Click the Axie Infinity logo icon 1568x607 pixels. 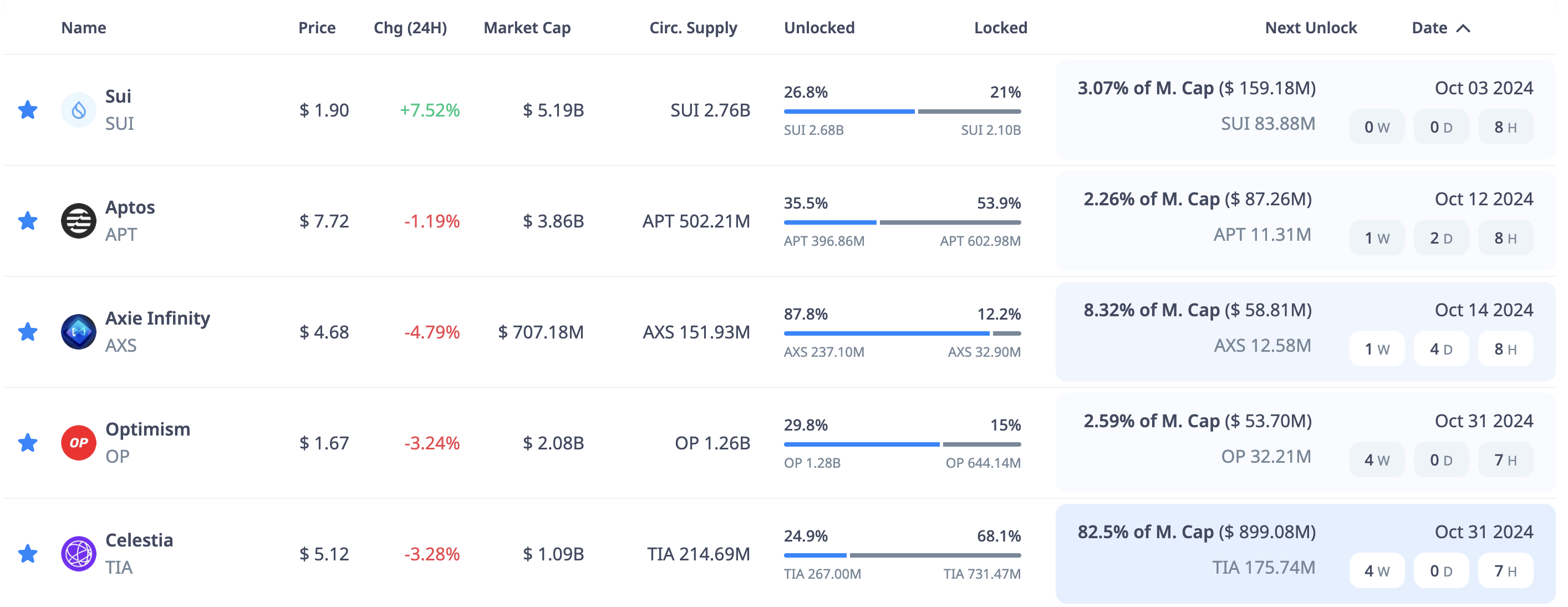point(79,332)
